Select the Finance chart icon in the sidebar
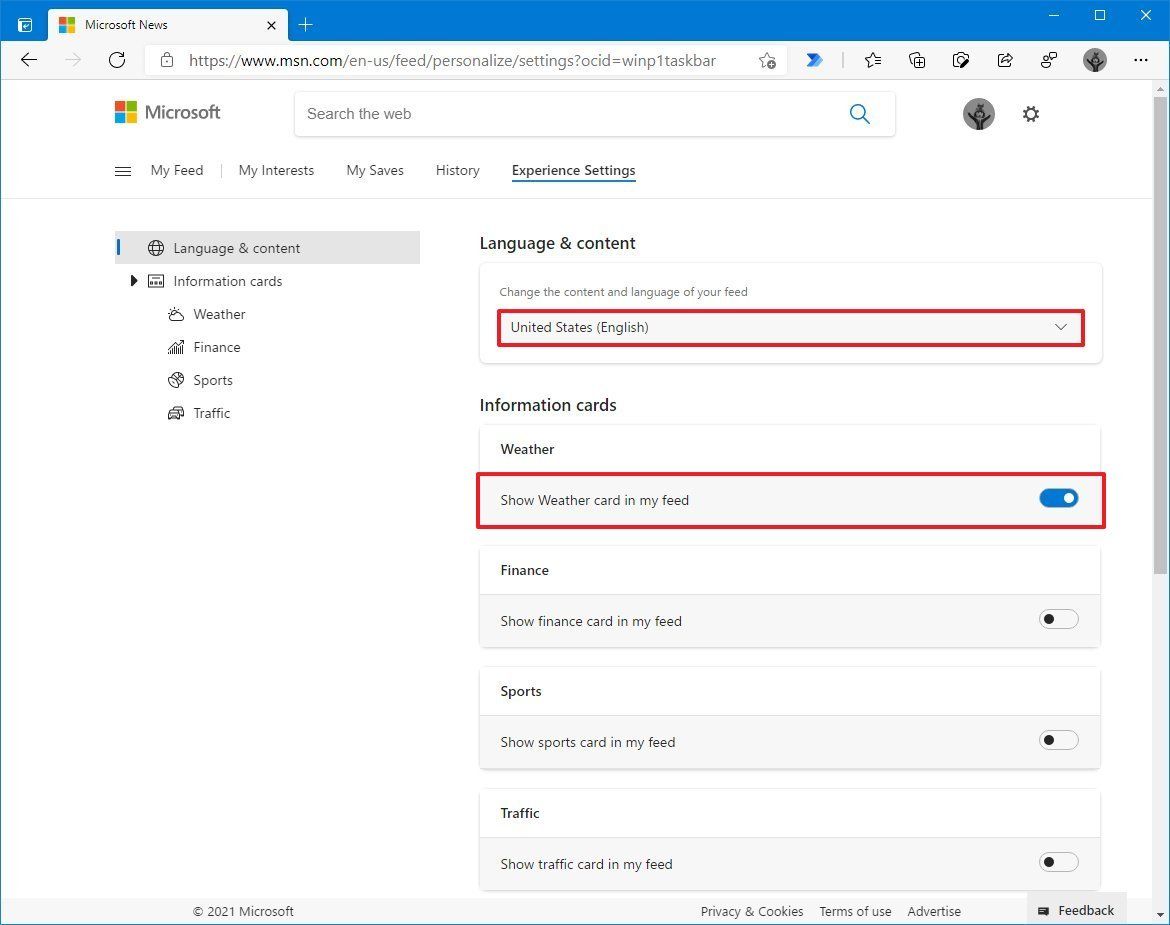 pos(174,346)
